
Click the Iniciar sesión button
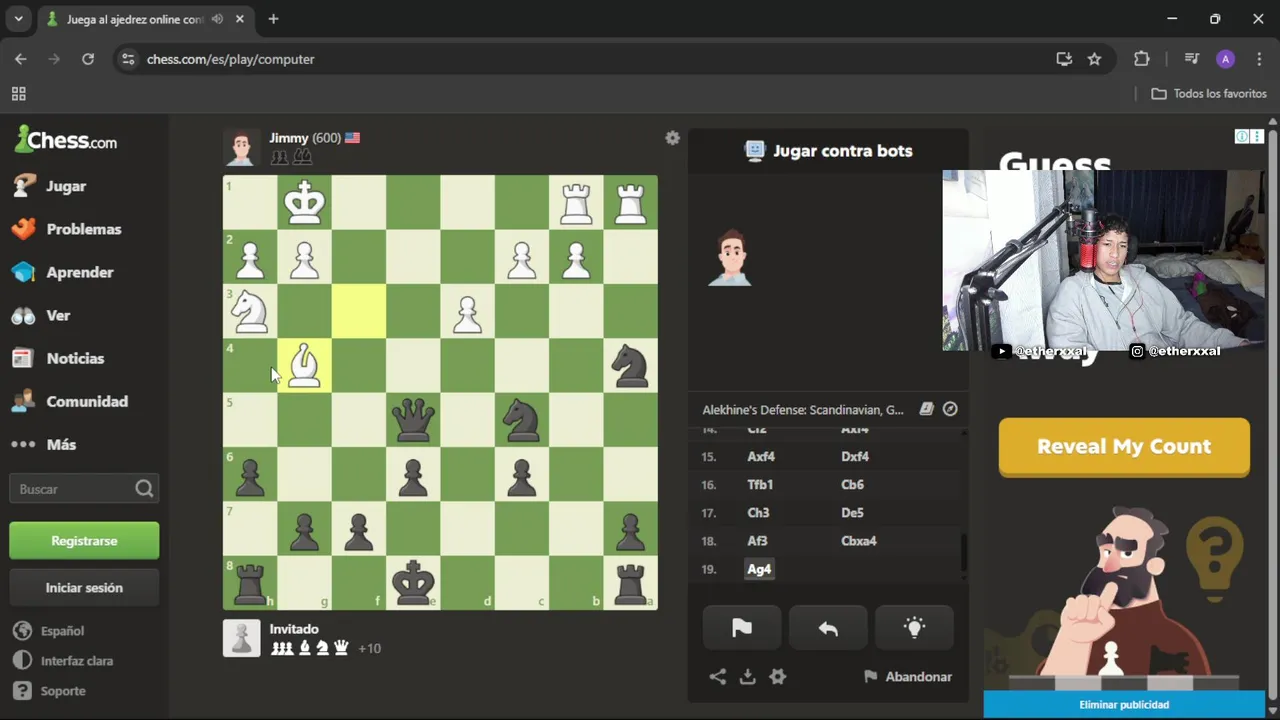click(84, 588)
